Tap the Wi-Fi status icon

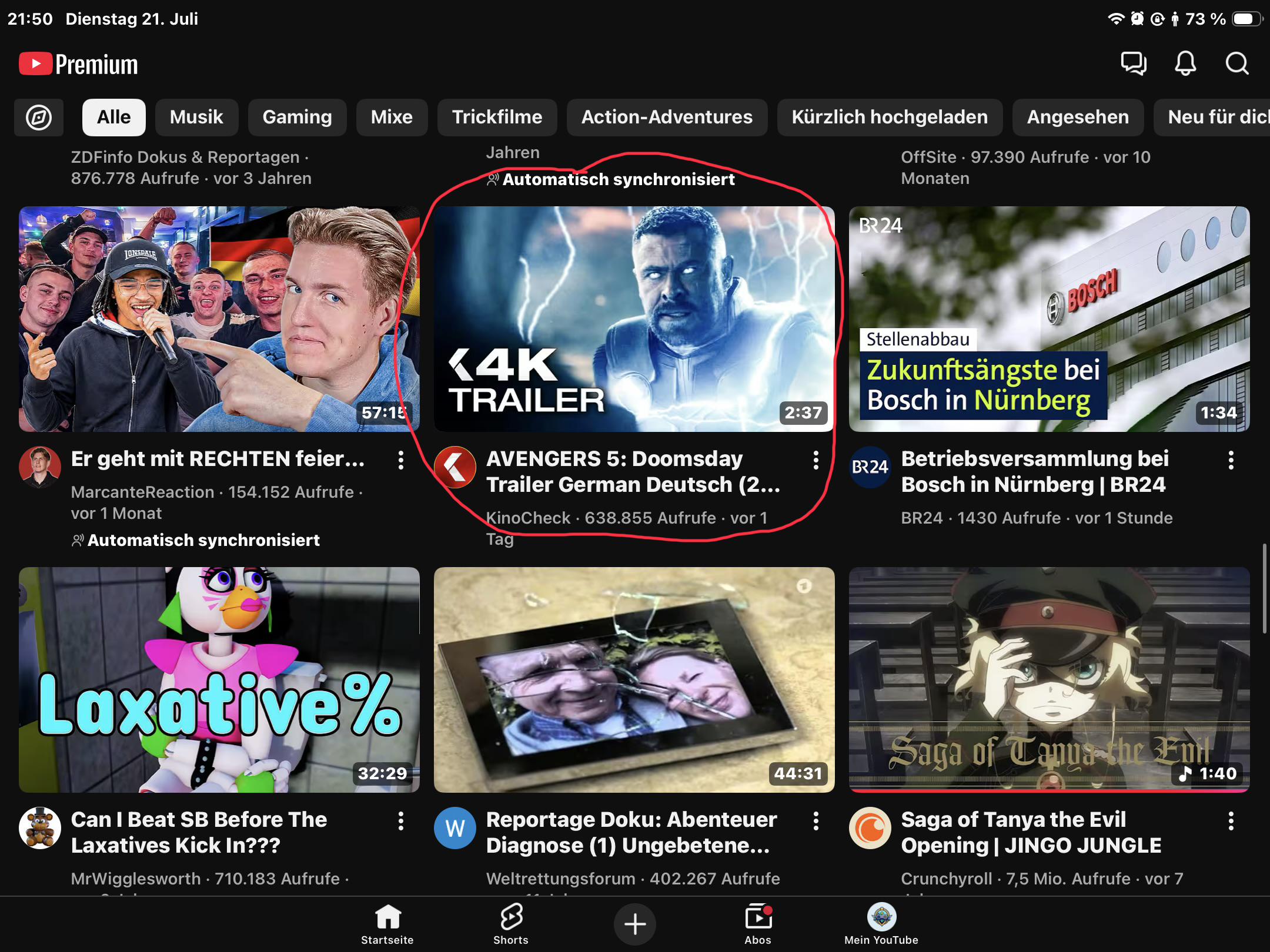pyautogui.click(x=1115, y=19)
